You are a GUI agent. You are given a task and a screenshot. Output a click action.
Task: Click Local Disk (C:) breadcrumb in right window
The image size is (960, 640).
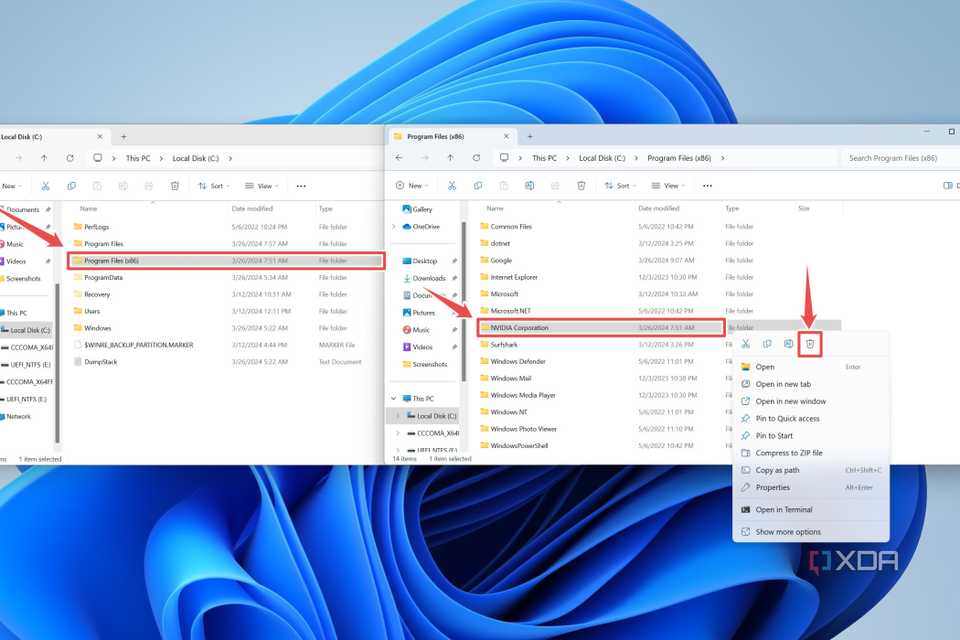602,158
